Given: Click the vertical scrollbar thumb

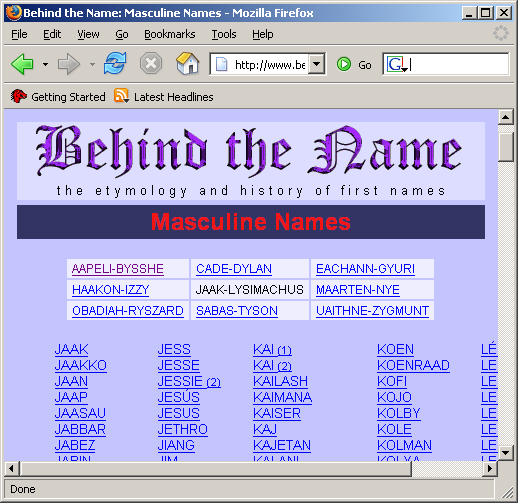Looking at the screenshot, I should (x=506, y=147).
